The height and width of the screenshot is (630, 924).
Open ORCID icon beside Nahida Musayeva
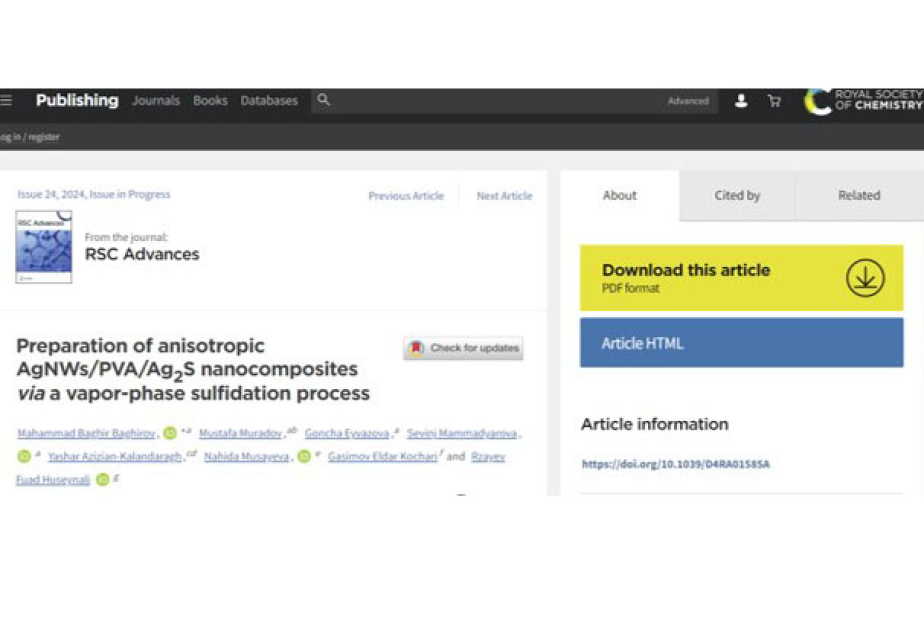point(304,456)
